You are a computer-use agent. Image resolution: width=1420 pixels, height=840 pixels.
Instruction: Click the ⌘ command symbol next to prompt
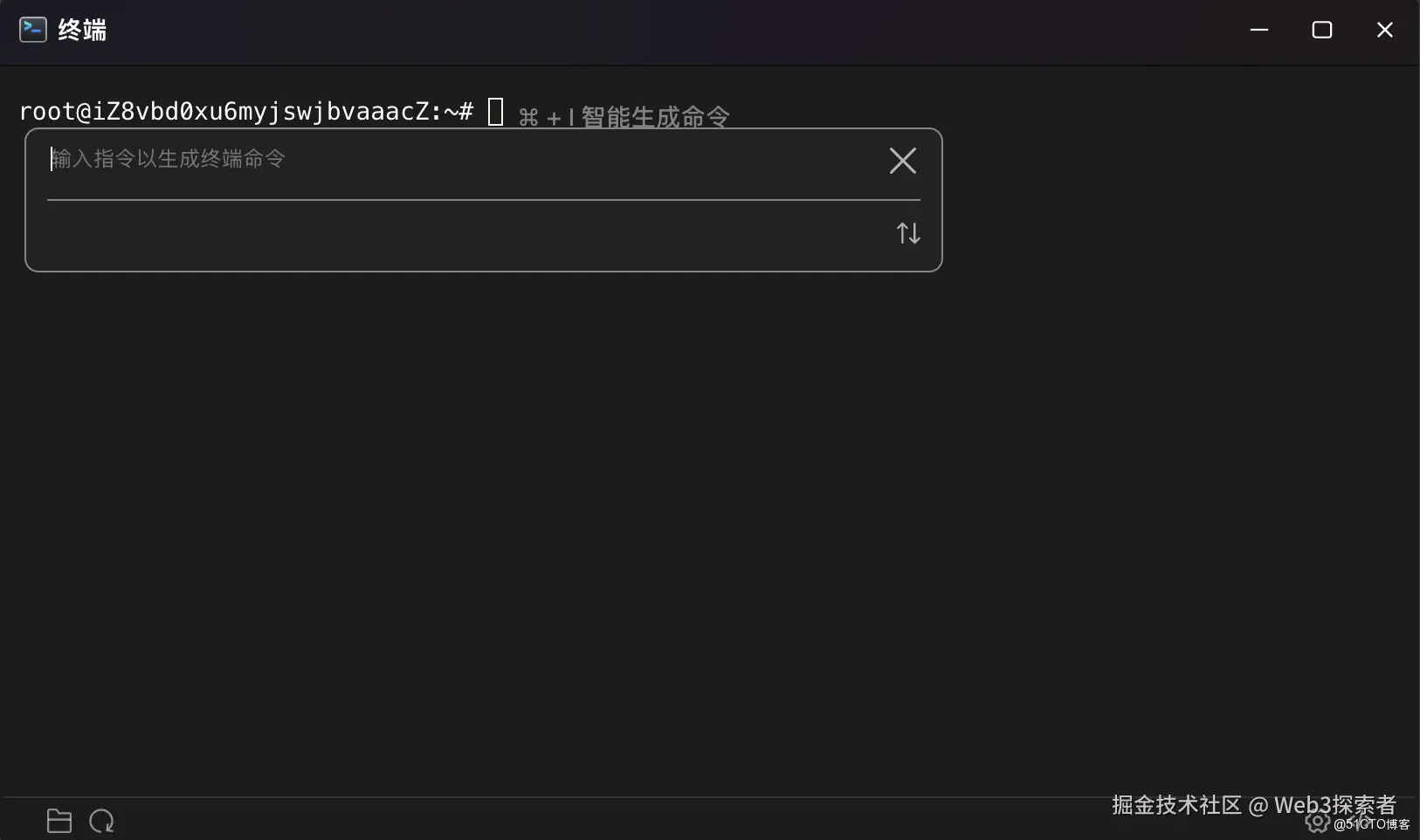point(528,117)
